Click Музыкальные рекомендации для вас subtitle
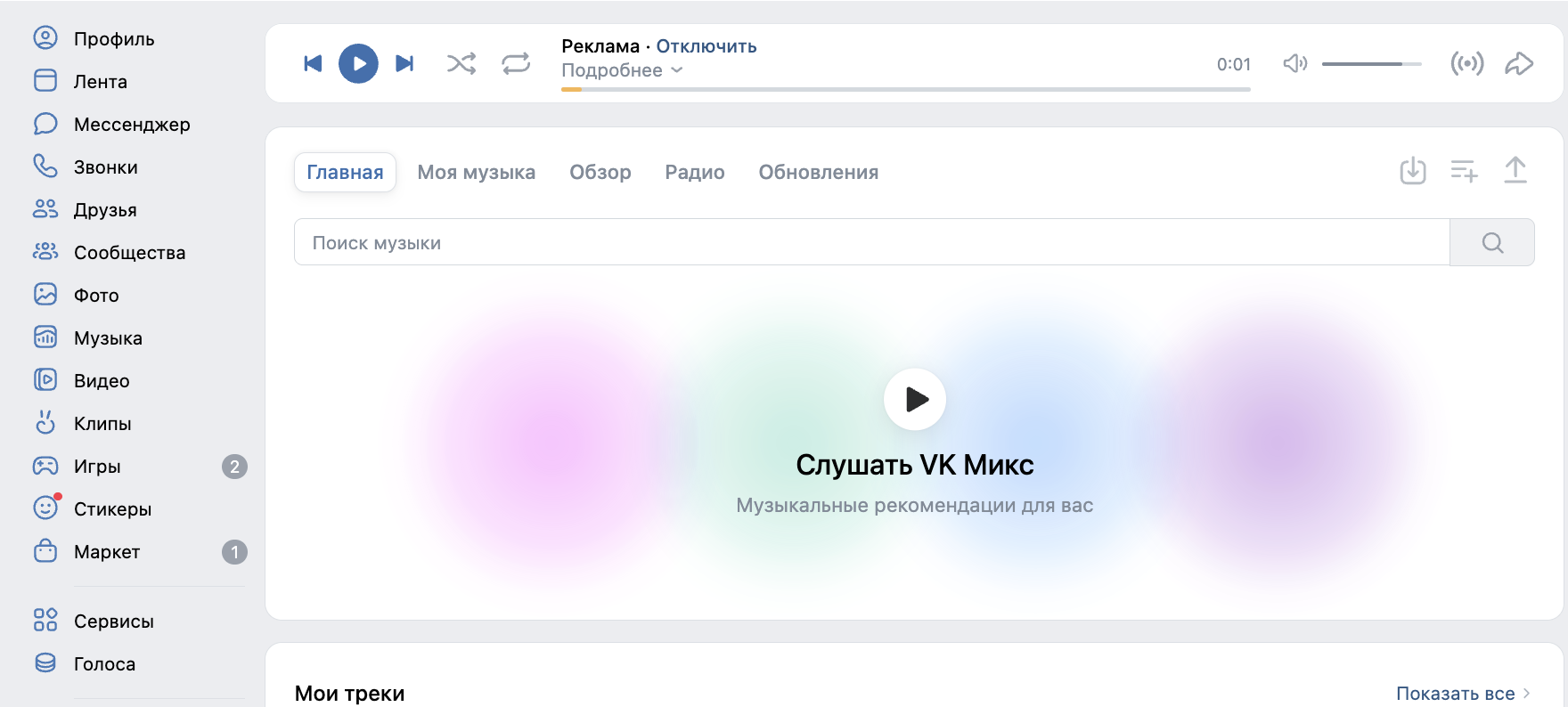This screenshot has height=707, width=1568. point(915,506)
